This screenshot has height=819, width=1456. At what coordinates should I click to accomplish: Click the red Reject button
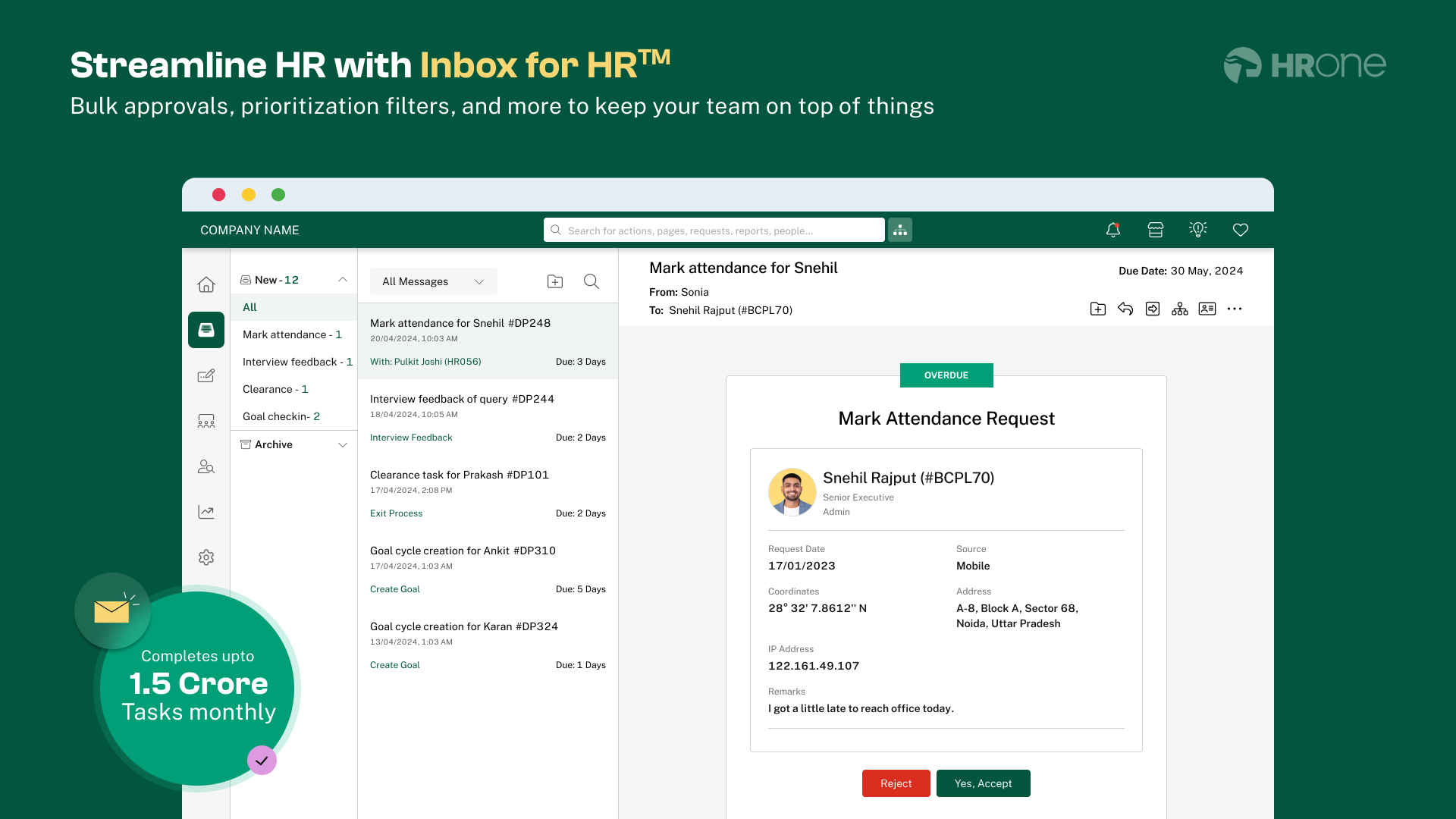coord(896,783)
